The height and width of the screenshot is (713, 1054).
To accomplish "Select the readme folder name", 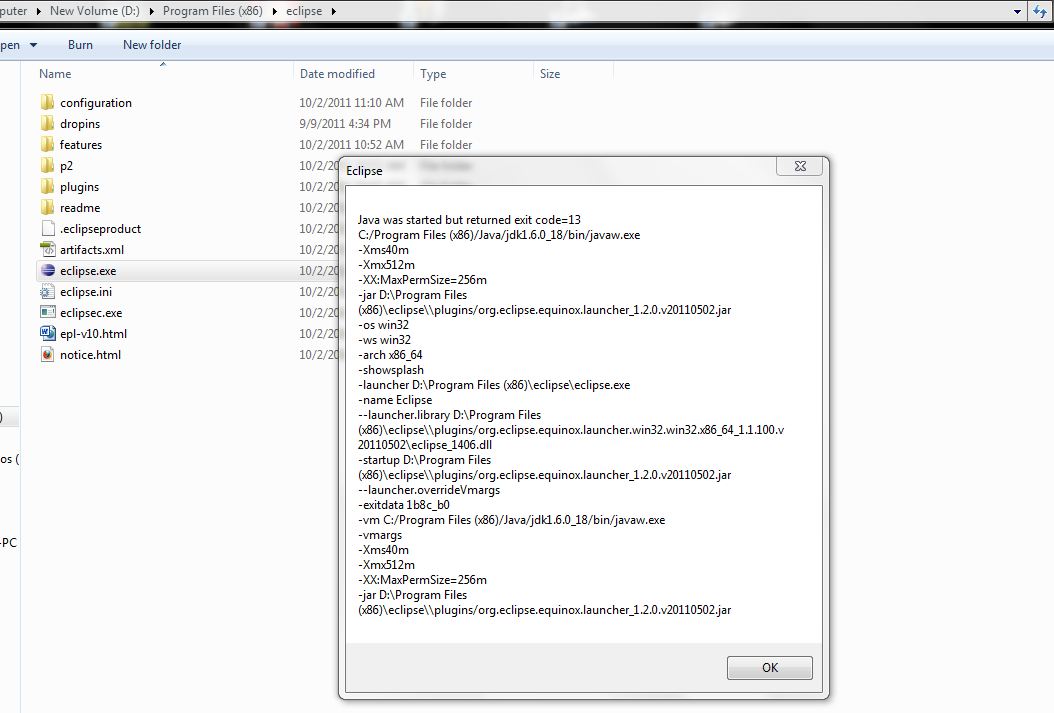I will coord(80,208).
